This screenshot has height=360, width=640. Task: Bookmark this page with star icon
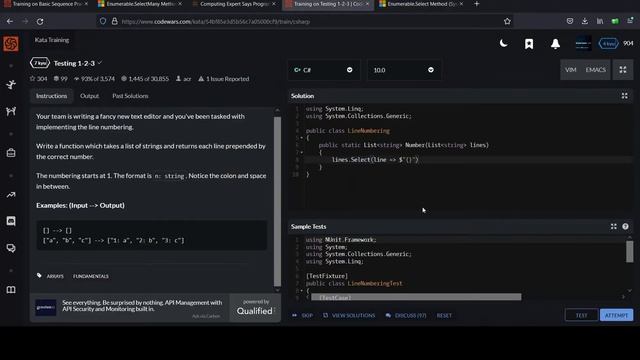coord(507,21)
